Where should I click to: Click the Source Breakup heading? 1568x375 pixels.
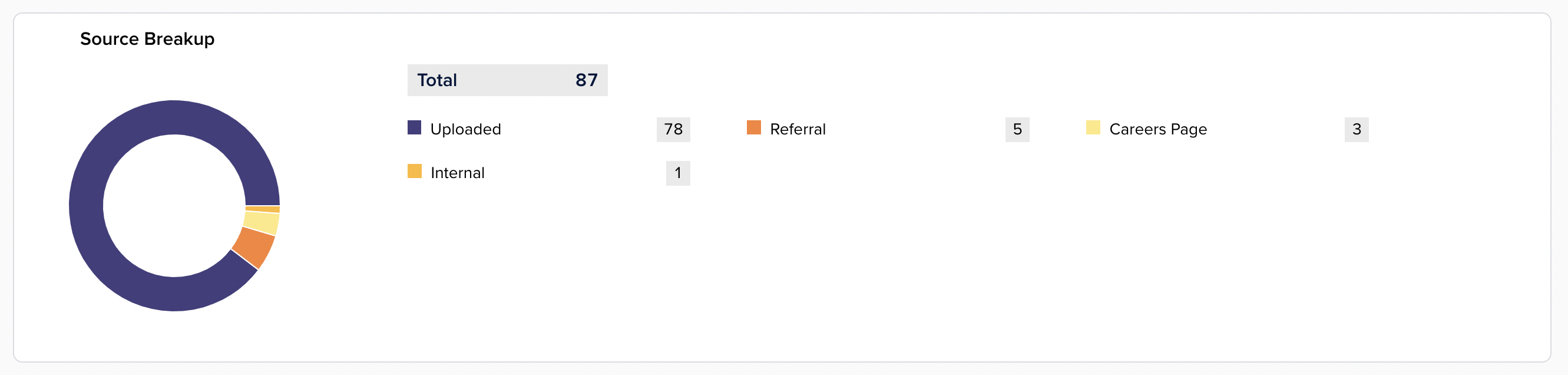pyautogui.click(x=147, y=39)
